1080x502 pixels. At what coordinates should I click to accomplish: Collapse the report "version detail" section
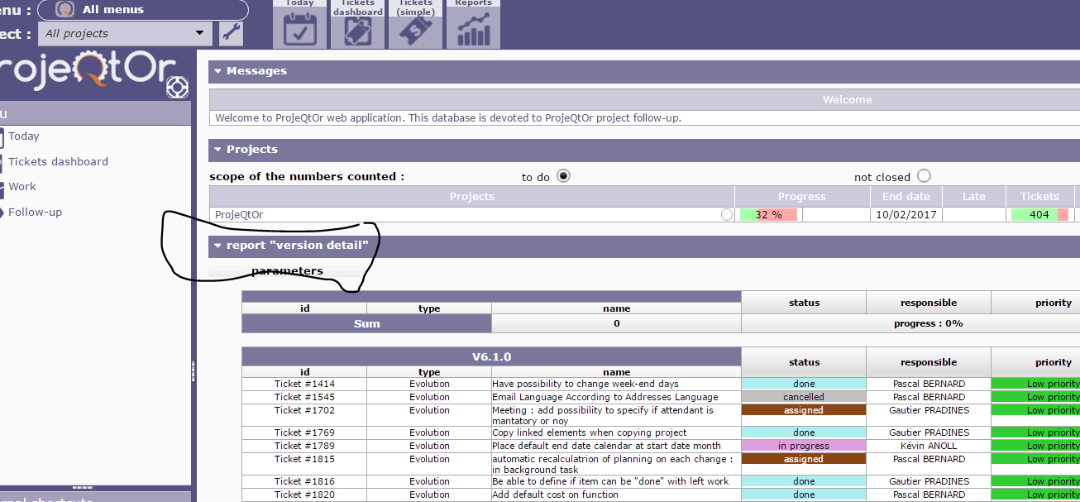tap(217, 245)
